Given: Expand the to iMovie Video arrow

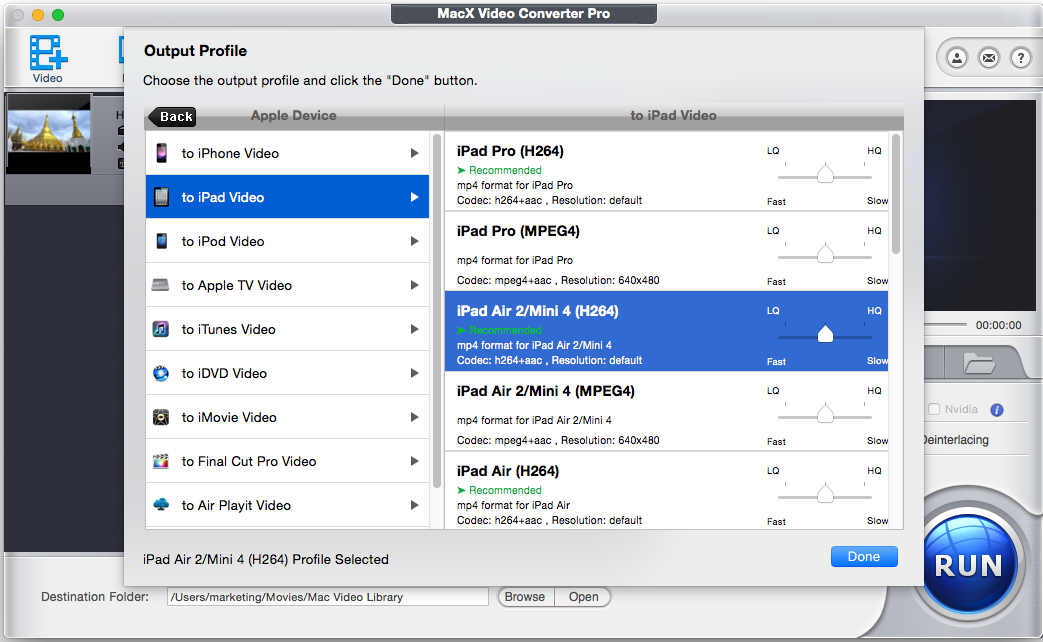Looking at the screenshot, I should [x=414, y=417].
